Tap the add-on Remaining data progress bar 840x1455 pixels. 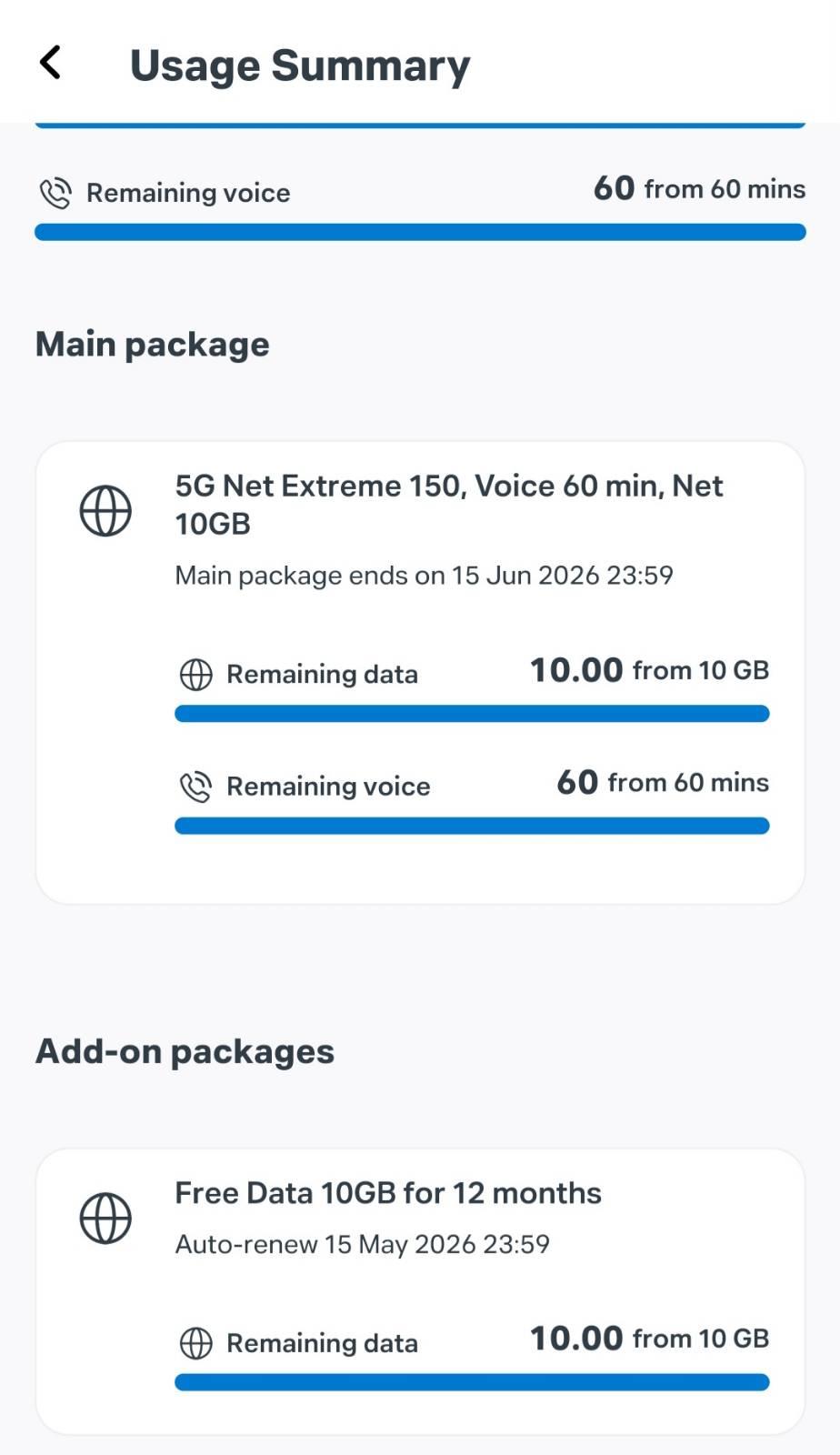pos(472,1382)
